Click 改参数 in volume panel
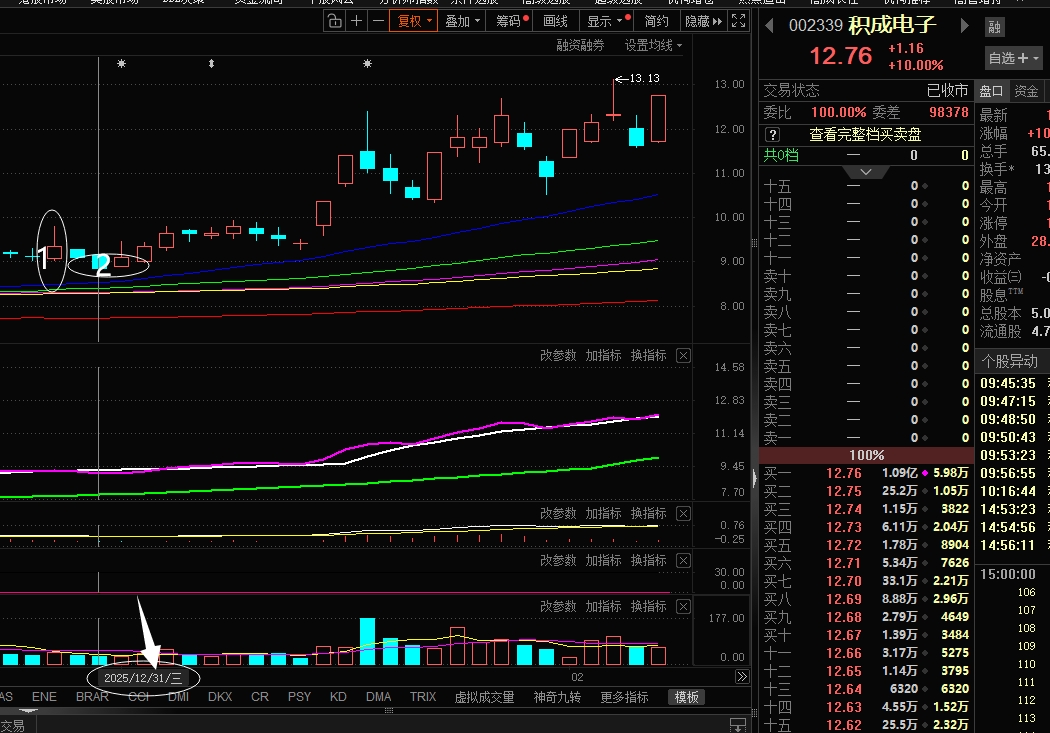1050x733 pixels. [x=558, y=606]
